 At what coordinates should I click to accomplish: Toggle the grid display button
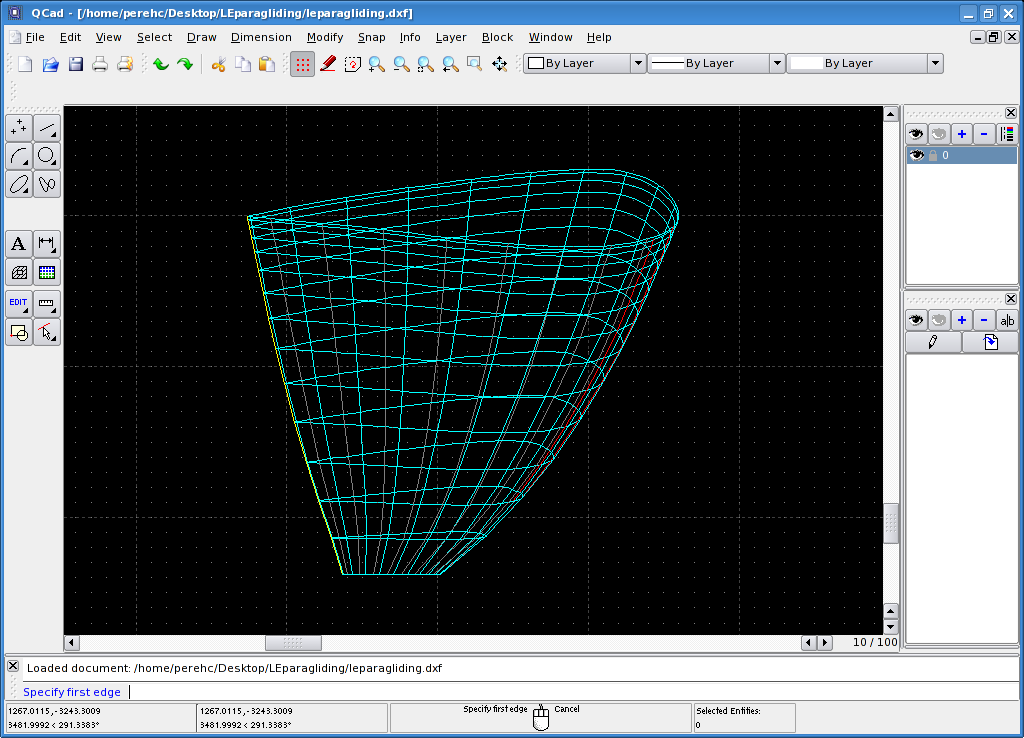tap(302, 64)
